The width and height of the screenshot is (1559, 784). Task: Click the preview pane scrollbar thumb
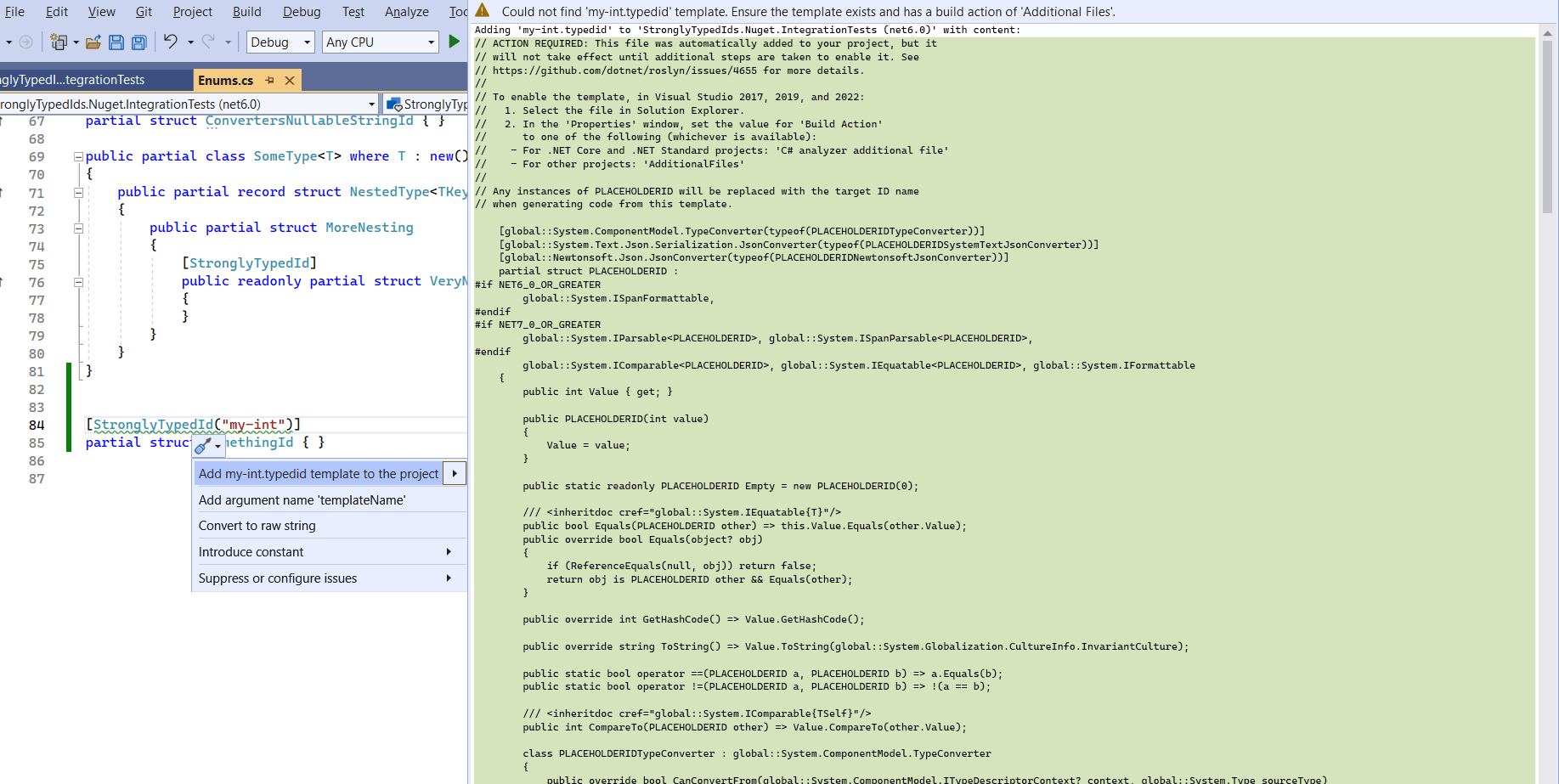pyautogui.click(x=1547, y=127)
